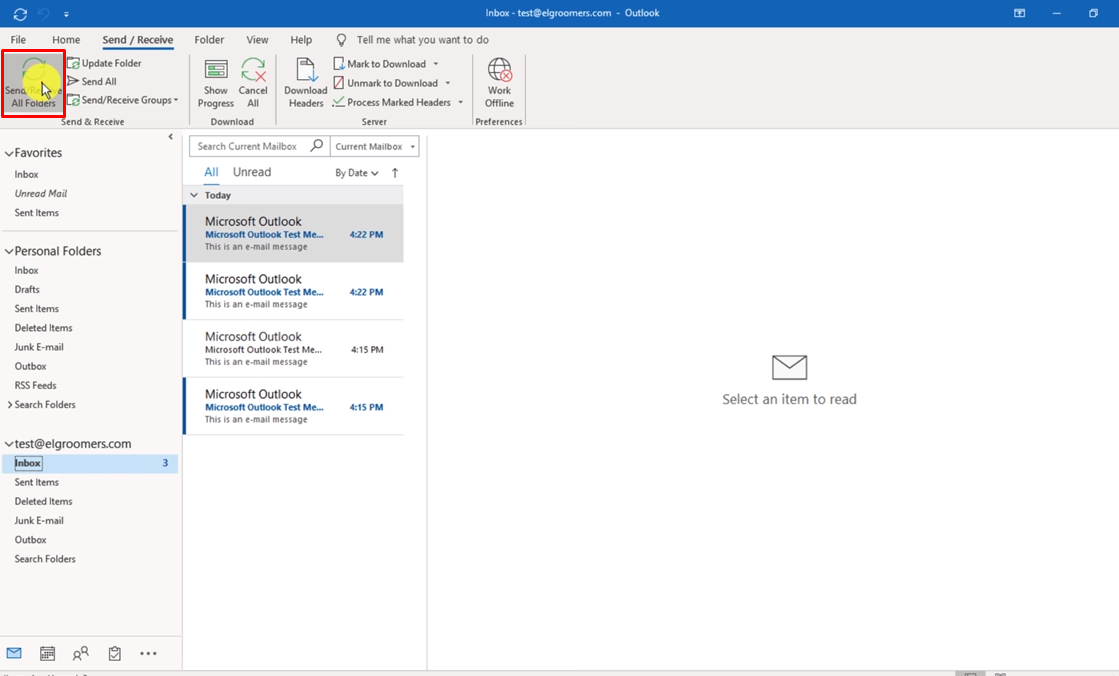Switch to Tasks view icon
Image resolution: width=1119 pixels, height=676 pixels.
114,653
